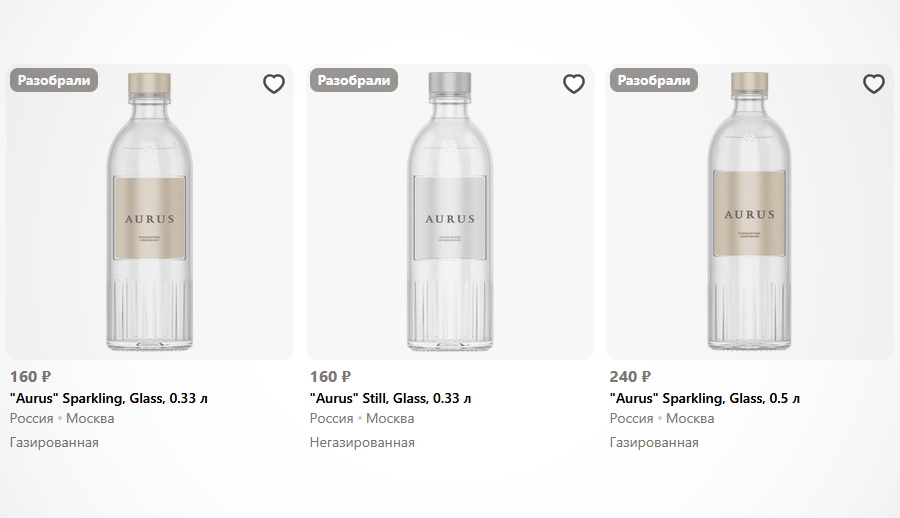
Task: Favorite the Aurus Sparkling 0.33 л heart
Action: click(274, 84)
